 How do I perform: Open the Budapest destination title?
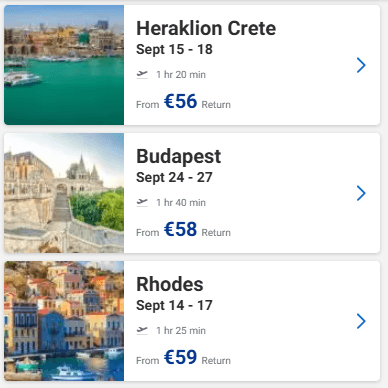(179, 157)
